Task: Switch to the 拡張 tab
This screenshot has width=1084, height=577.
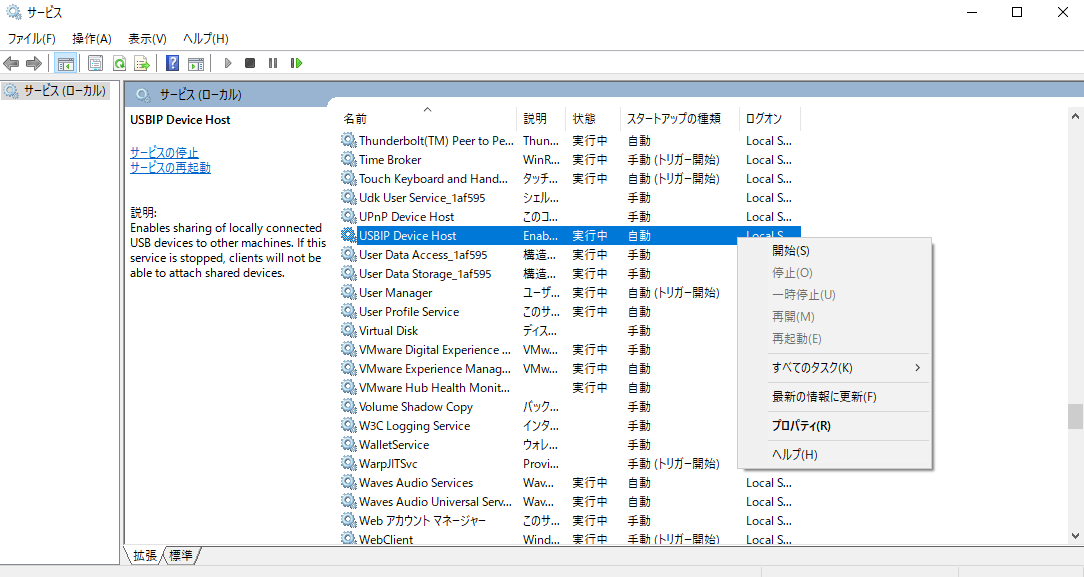Action: (x=144, y=555)
